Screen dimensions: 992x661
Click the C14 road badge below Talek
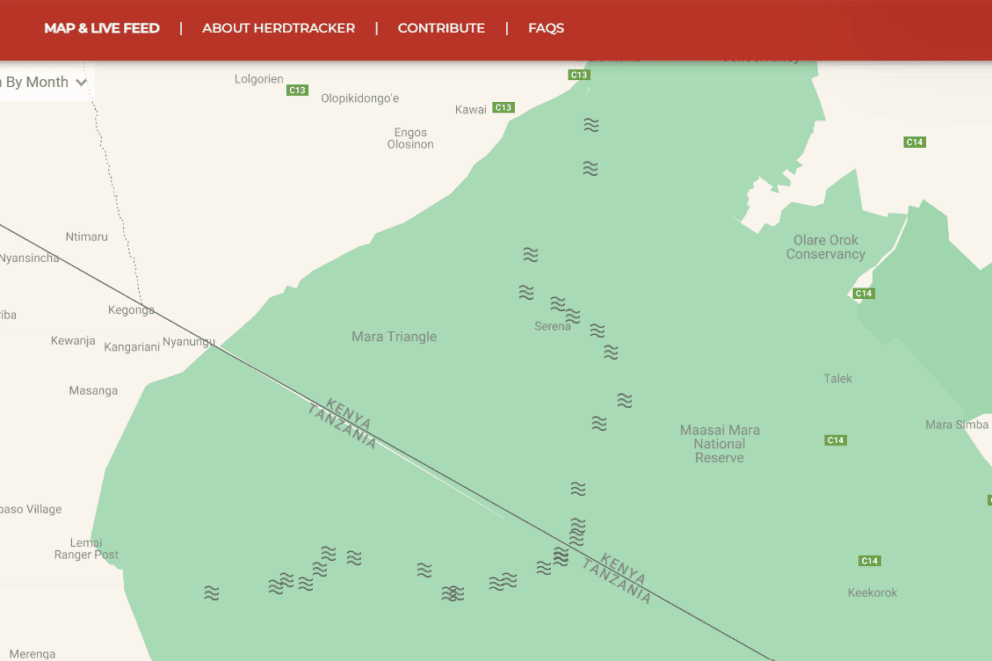pyautogui.click(x=836, y=440)
